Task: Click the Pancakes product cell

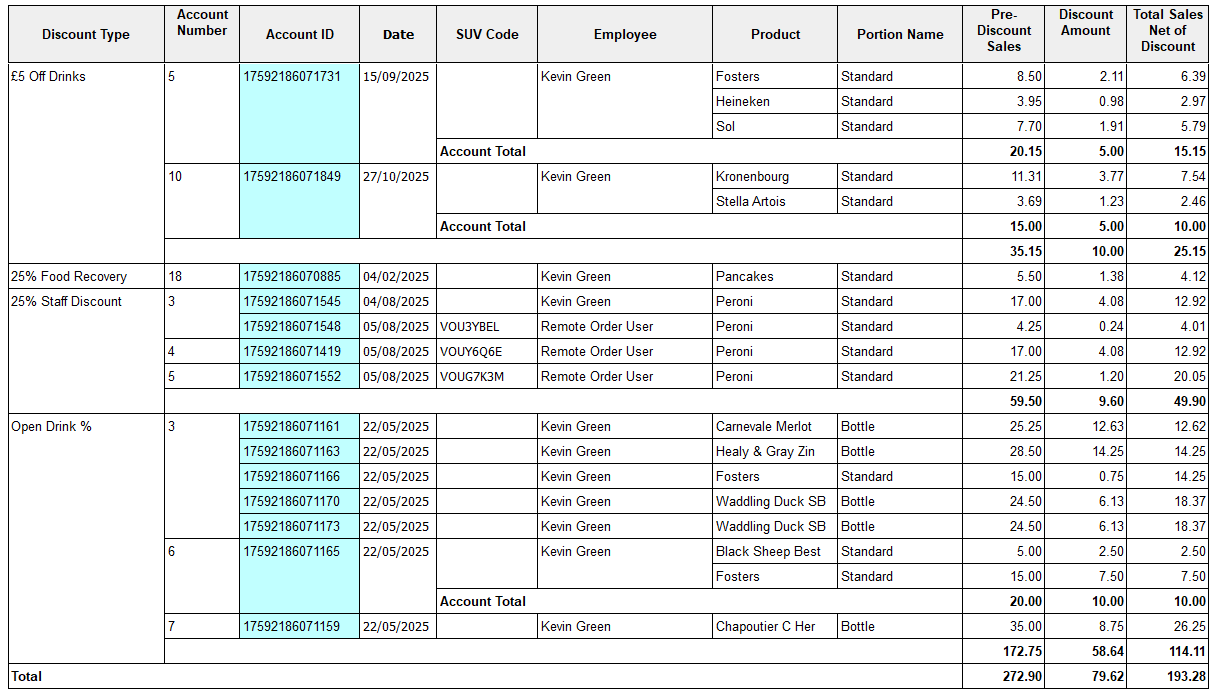Action: [x=745, y=277]
